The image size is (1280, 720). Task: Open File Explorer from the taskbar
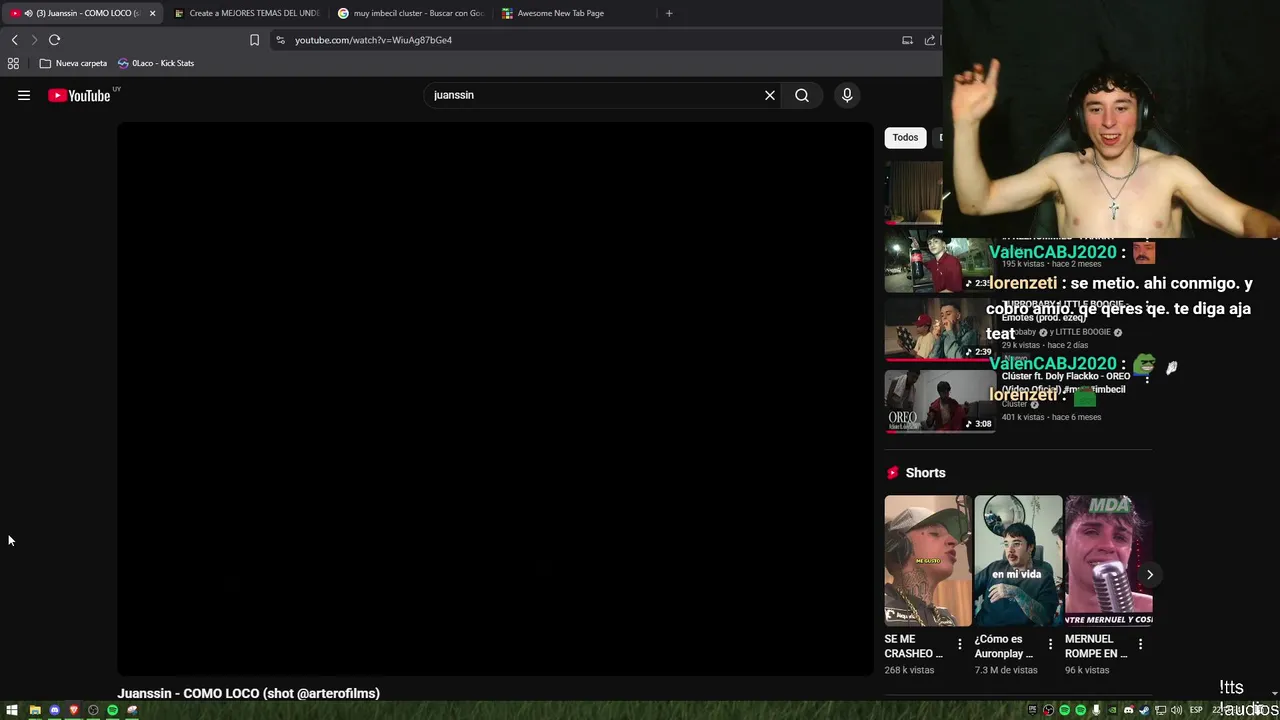pos(35,710)
